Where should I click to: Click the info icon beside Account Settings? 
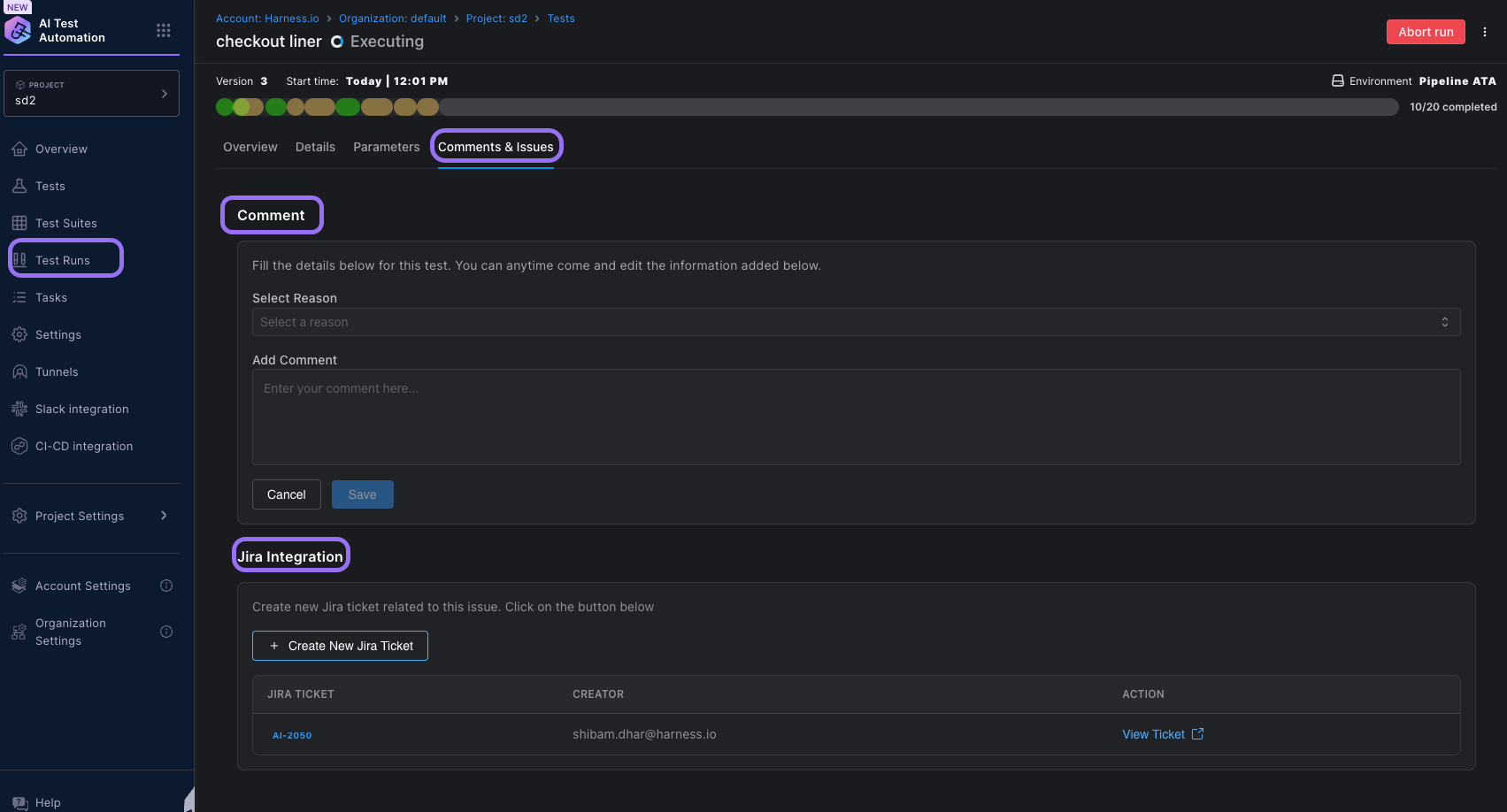[x=166, y=586]
